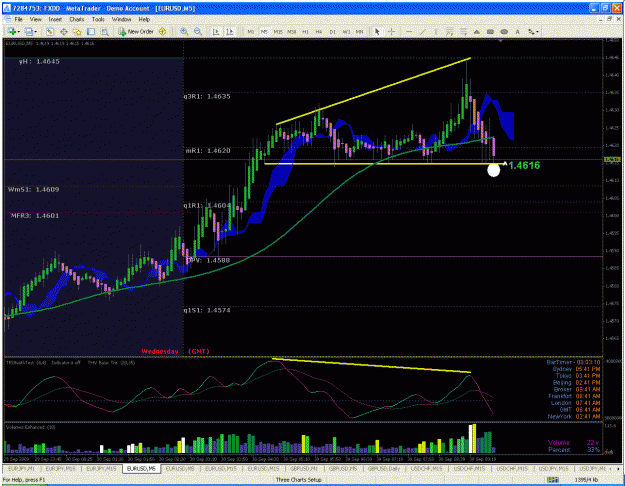The width and height of the screenshot is (625, 486).
Task: Toggle the Expert Advisors icon
Action: (x=163, y=31)
